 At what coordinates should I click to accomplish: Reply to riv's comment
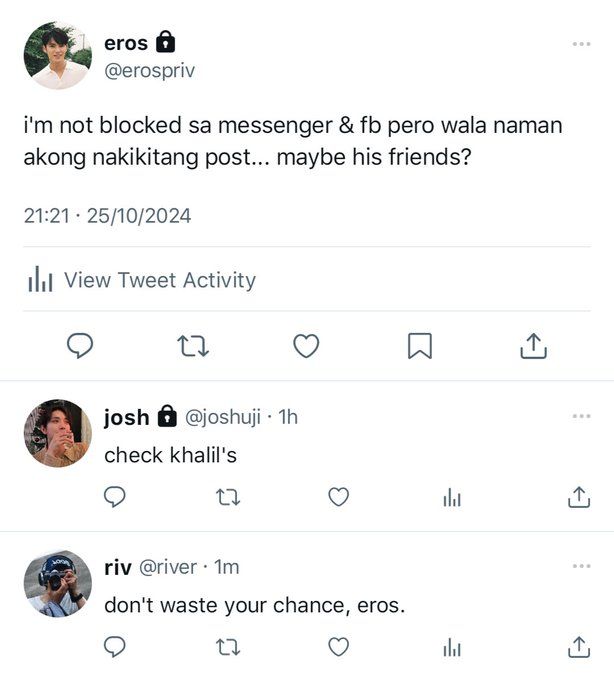click(114, 647)
